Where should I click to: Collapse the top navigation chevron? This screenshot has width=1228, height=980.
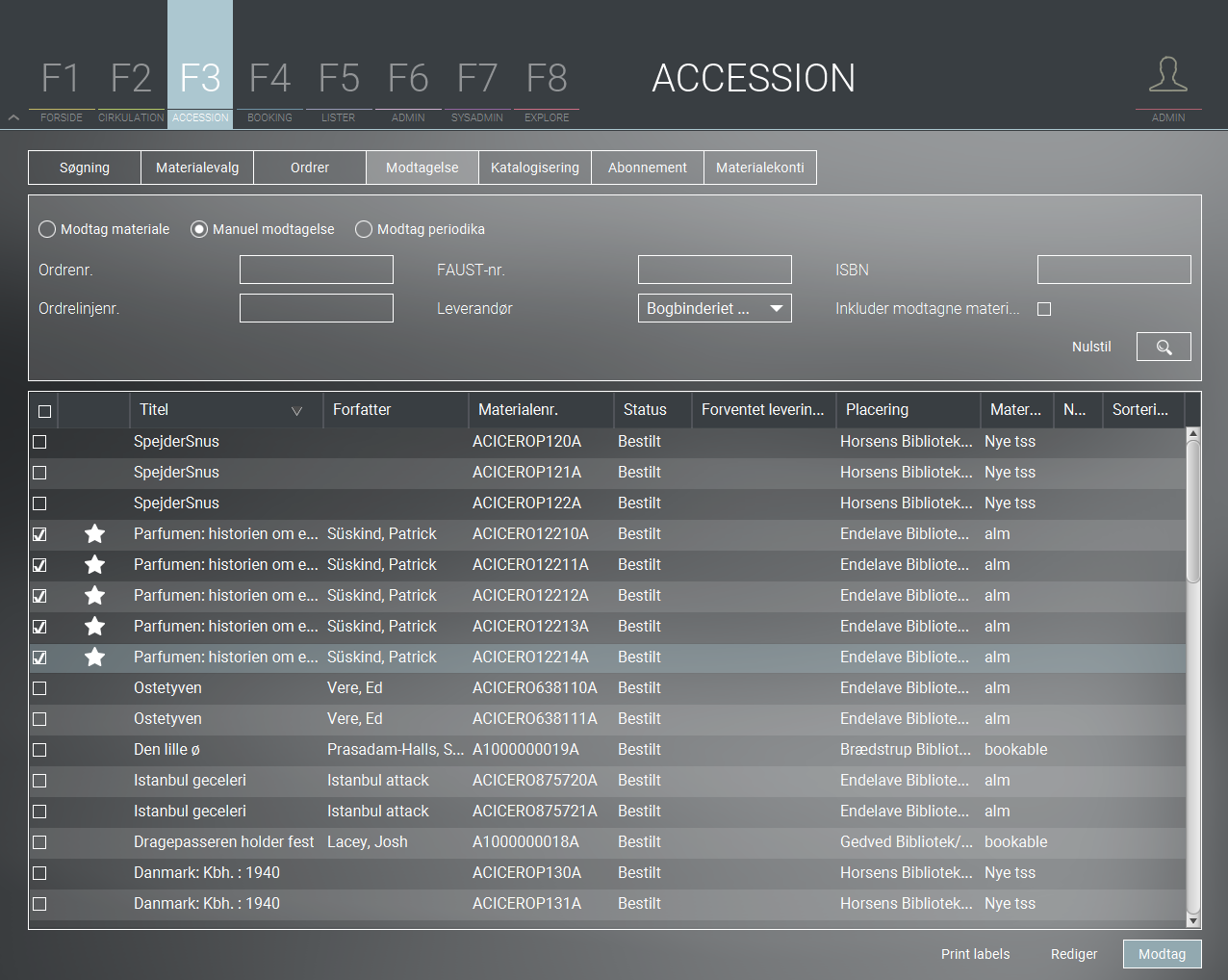pyautogui.click(x=13, y=117)
